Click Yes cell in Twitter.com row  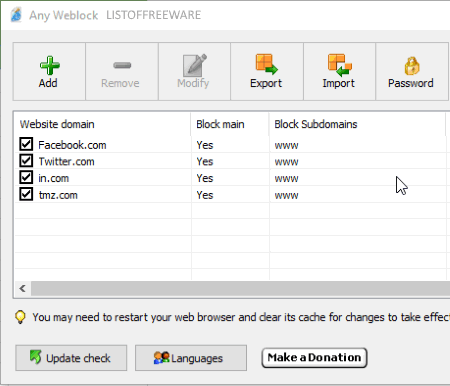tap(205, 162)
